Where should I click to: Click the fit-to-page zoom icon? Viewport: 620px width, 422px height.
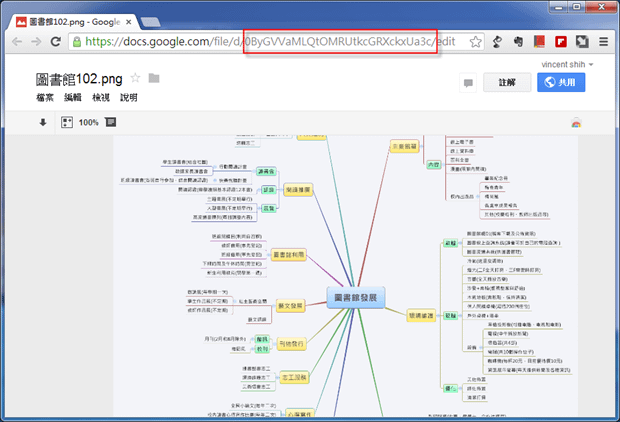pyautogui.click(x=67, y=122)
